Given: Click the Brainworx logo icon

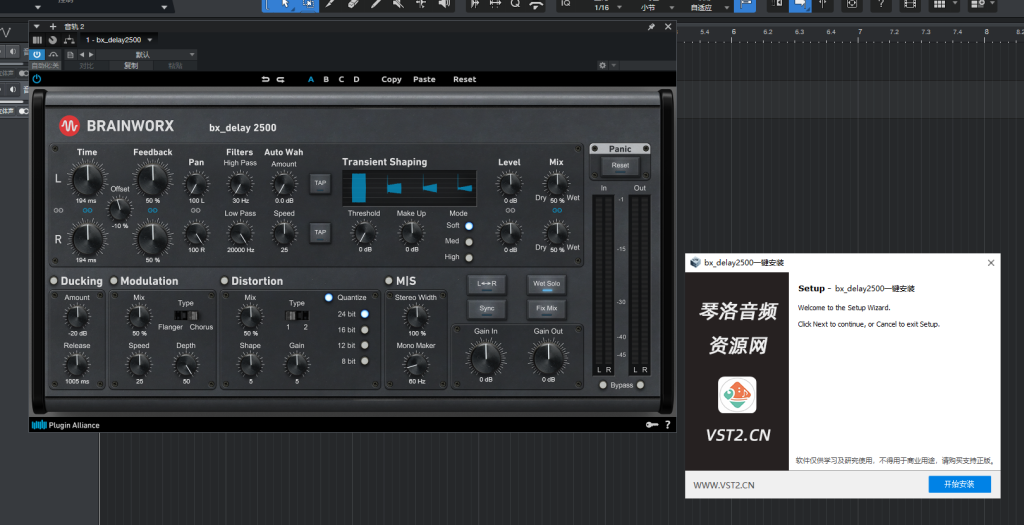Looking at the screenshot, I should click(69, 125).
